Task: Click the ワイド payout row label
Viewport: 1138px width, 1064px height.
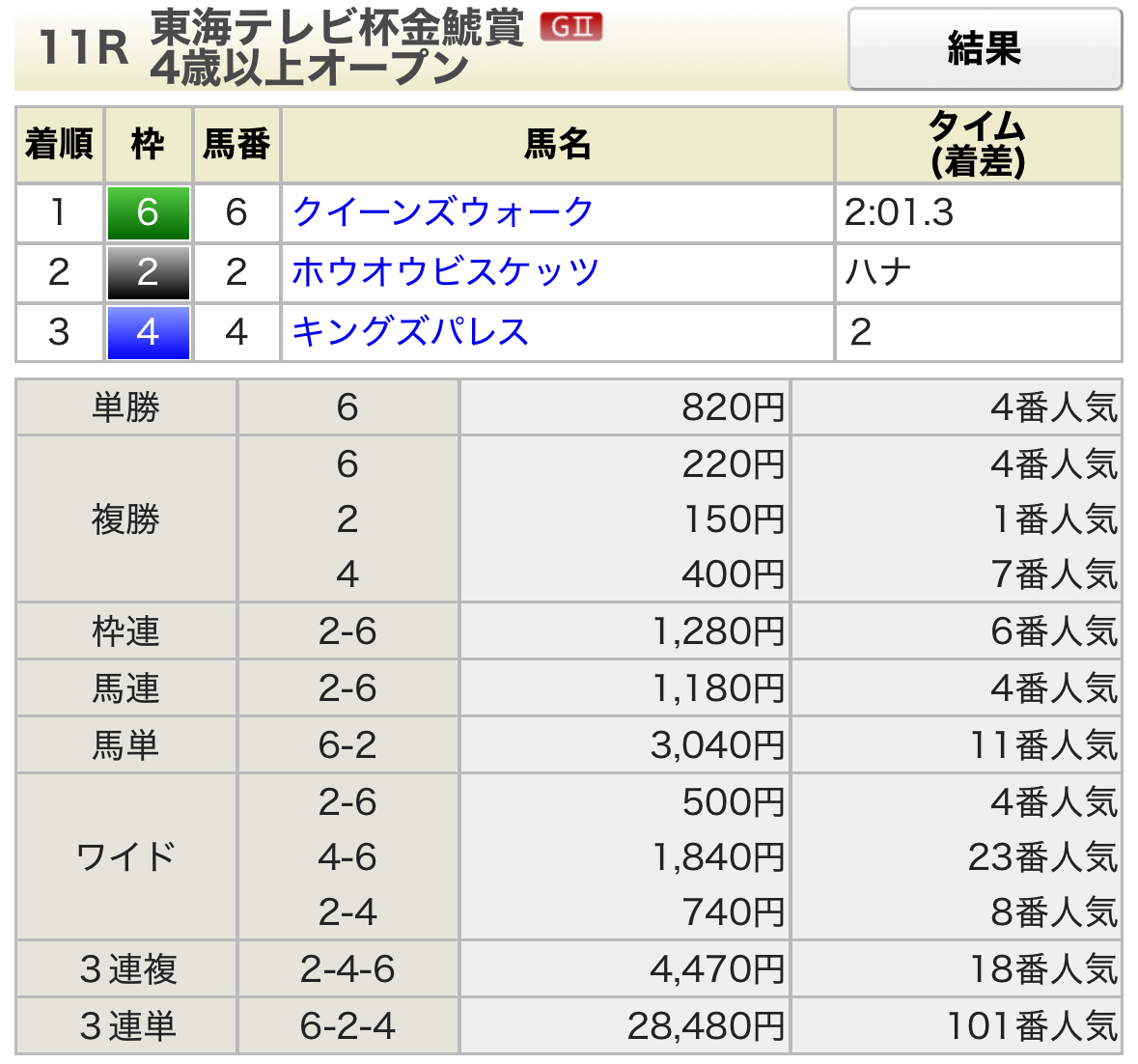Action: click(x=126, y=856)
